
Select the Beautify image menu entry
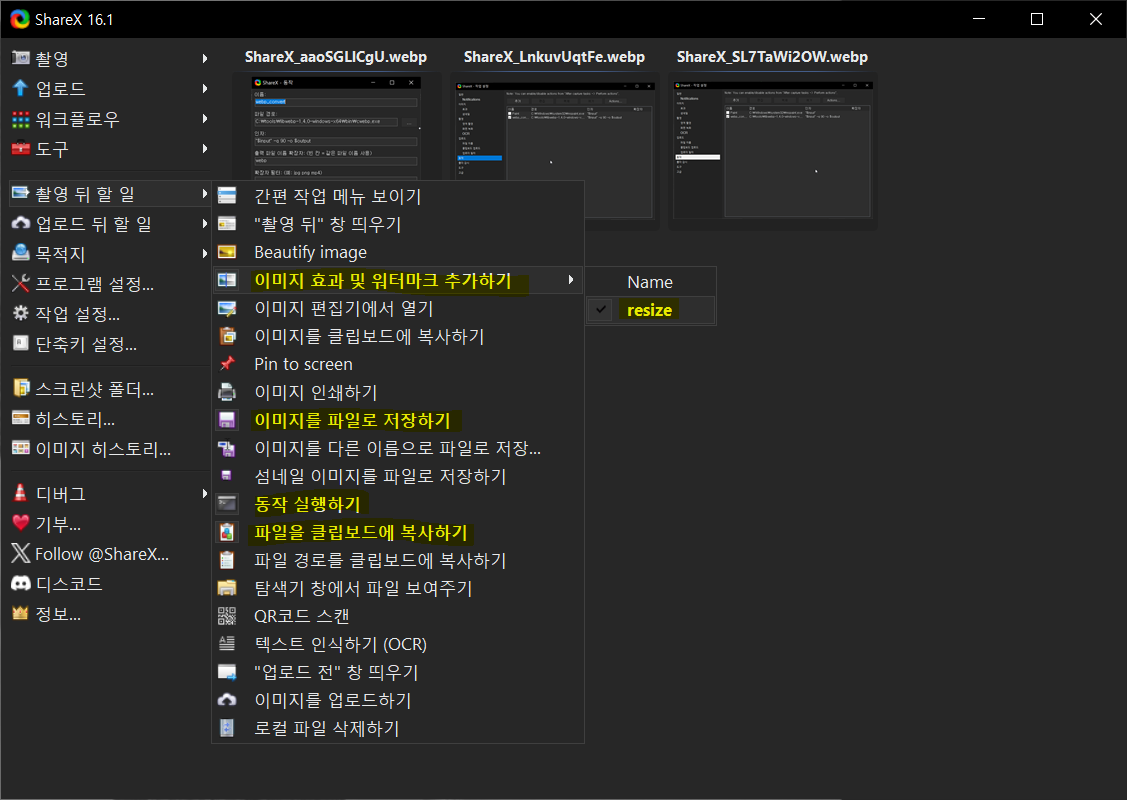click(398, 252)
